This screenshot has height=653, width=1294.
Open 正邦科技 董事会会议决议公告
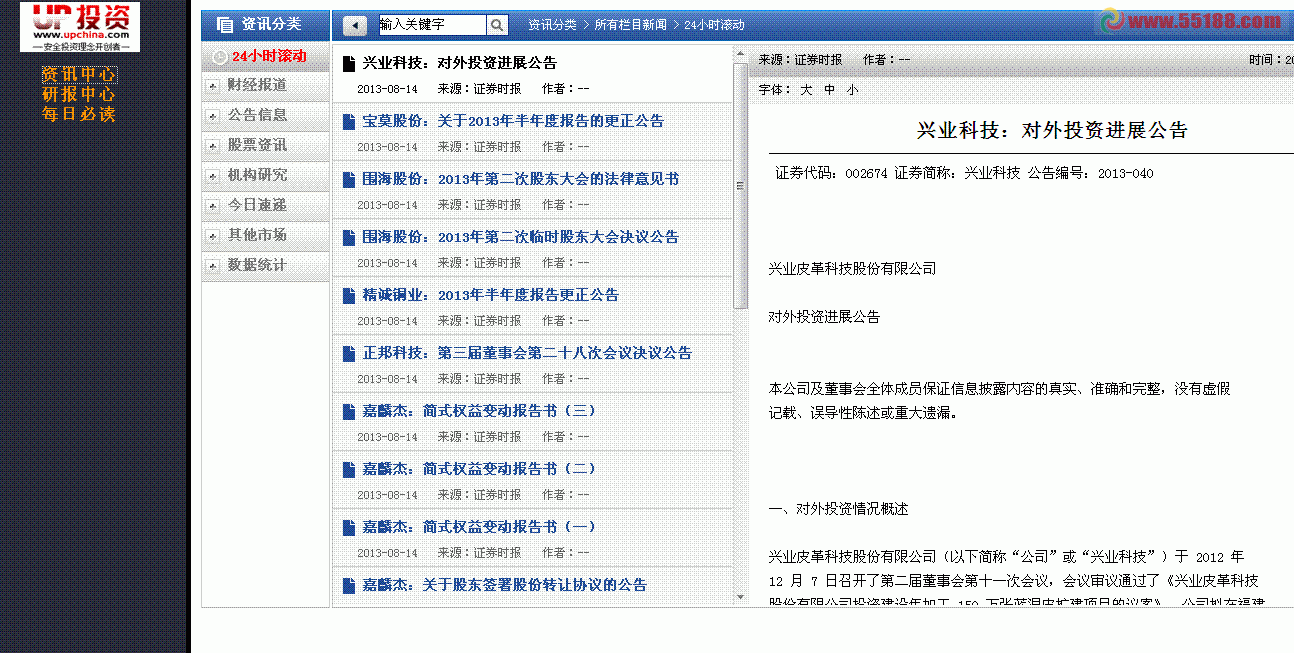tap(527, 353)
